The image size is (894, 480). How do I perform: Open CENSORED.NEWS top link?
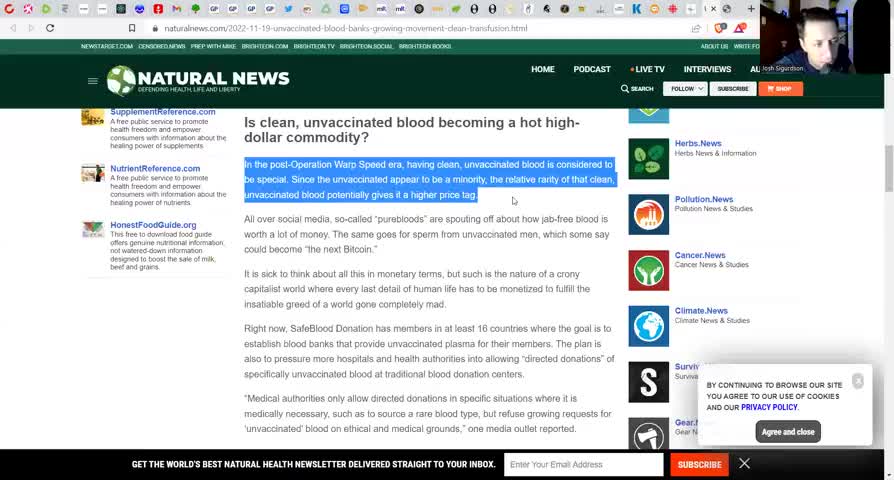[x=161, y=46]
